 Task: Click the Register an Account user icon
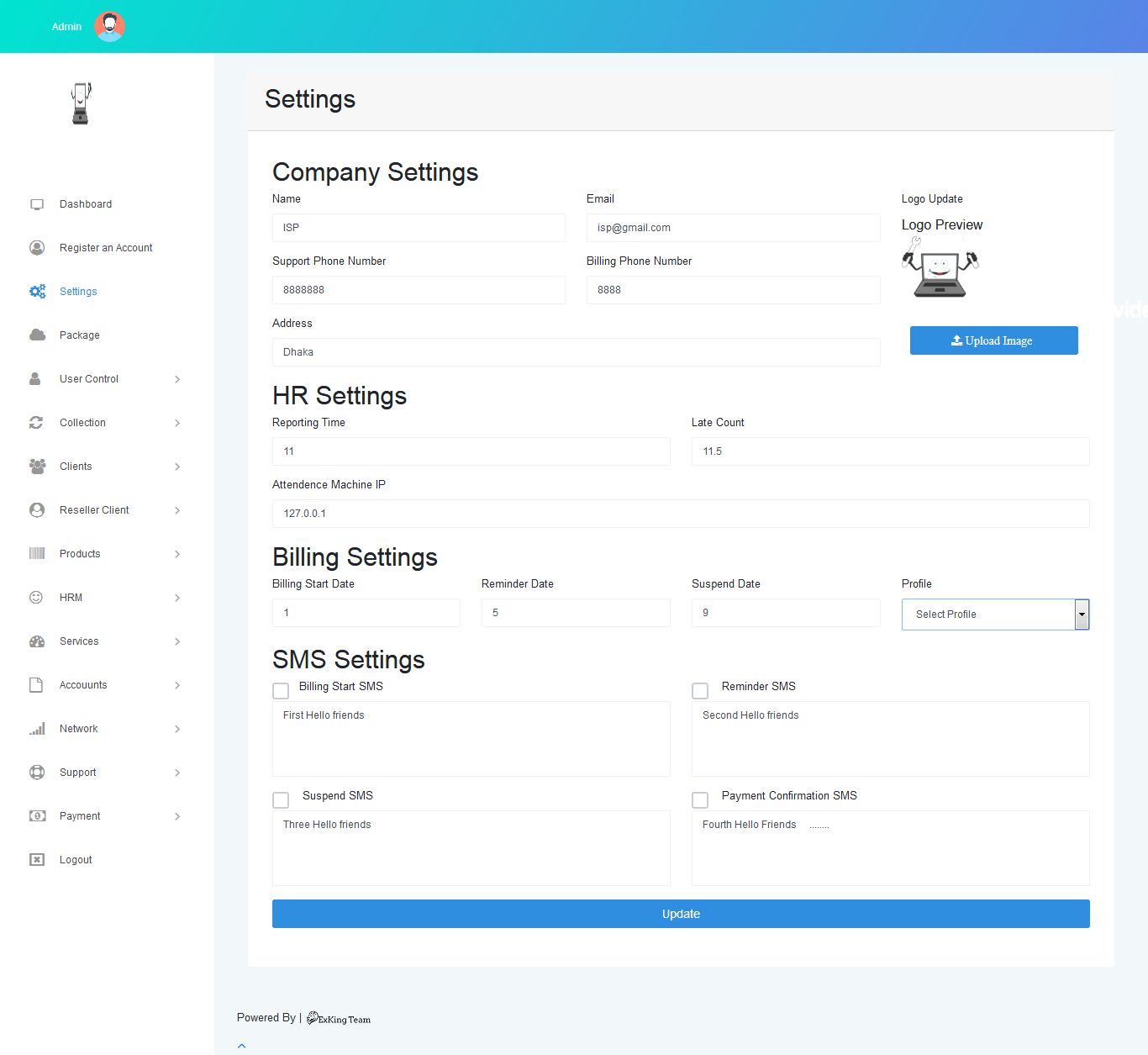[37, 248]
